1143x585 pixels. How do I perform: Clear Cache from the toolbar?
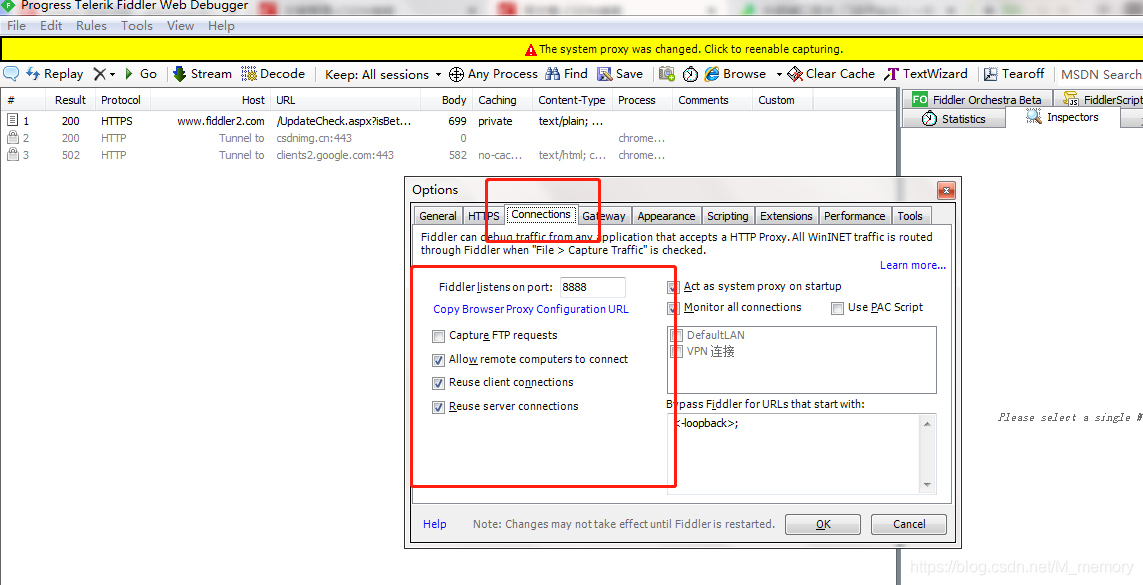(831, 74)
